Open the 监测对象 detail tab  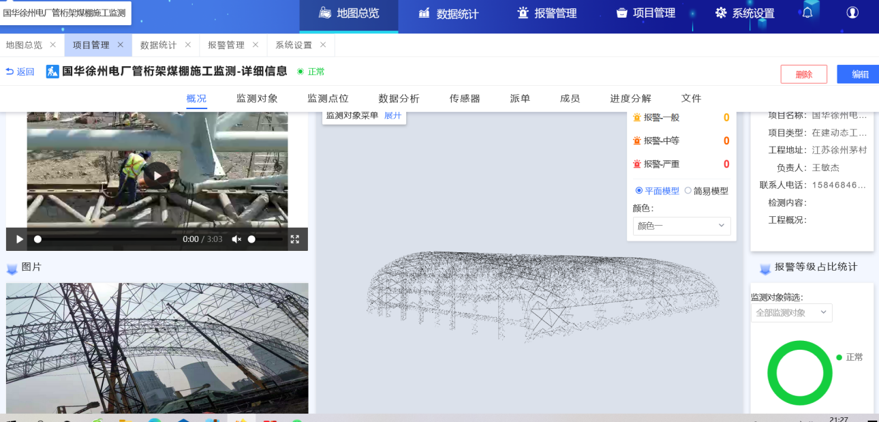[257, 99]
